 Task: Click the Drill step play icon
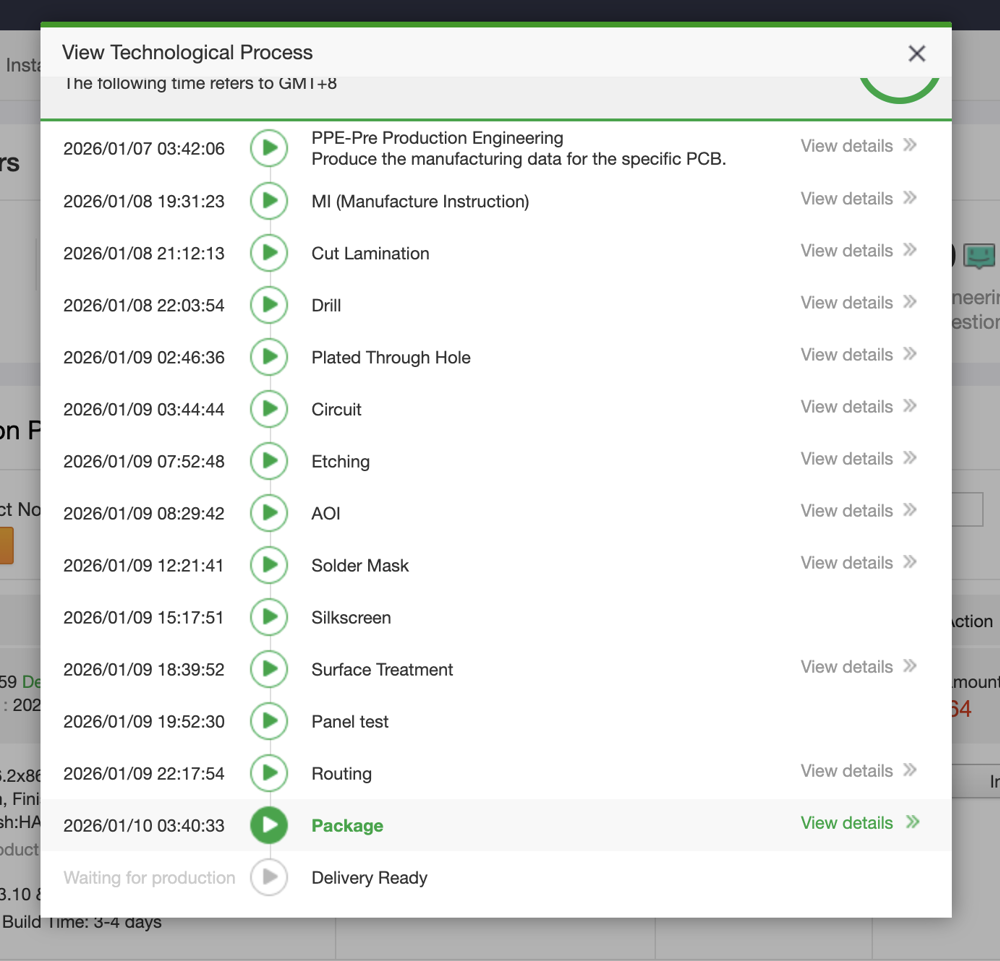(269, 305)
